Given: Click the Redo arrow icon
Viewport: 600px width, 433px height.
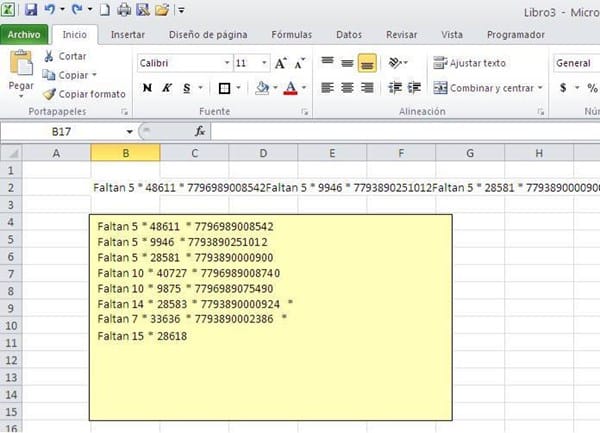Looking at the screenshot, I should click(x=78, y=9).
